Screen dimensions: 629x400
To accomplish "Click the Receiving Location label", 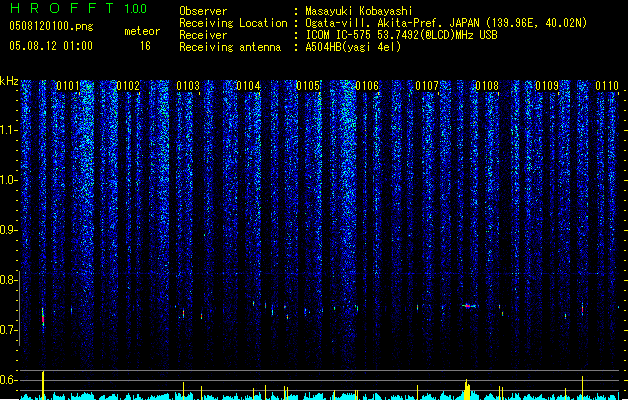I will click(x=233, y=23).
